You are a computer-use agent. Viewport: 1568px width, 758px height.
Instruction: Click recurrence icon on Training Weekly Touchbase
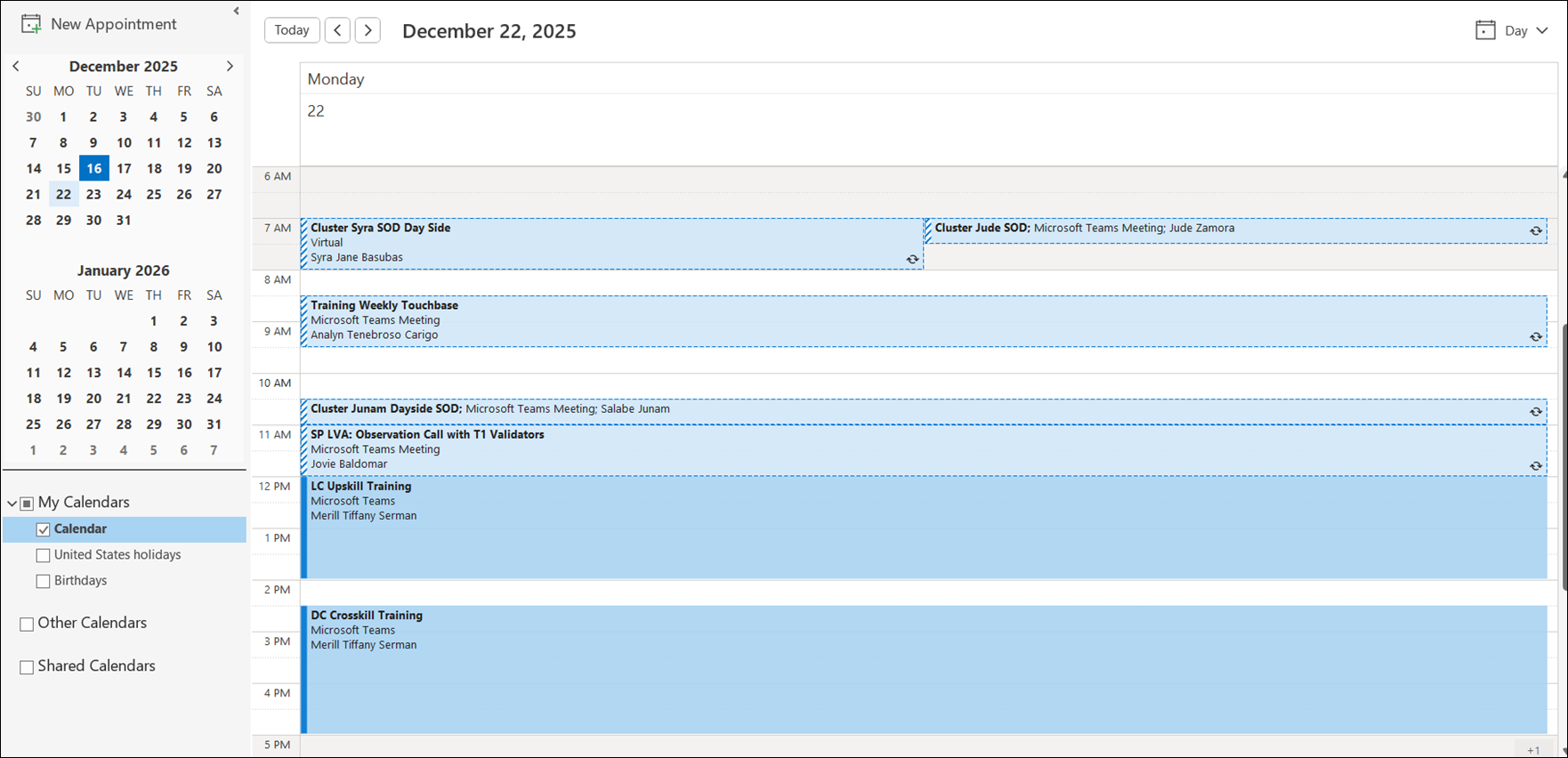pos(1535,336)
